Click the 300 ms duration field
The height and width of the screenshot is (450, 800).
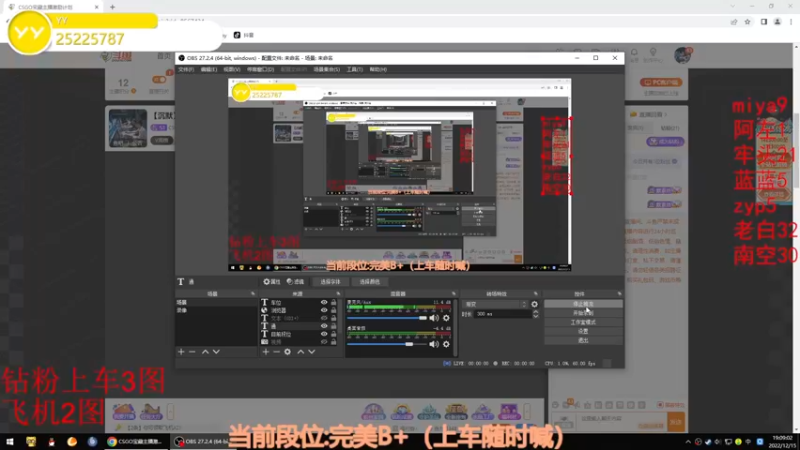(x=503, y=314)
